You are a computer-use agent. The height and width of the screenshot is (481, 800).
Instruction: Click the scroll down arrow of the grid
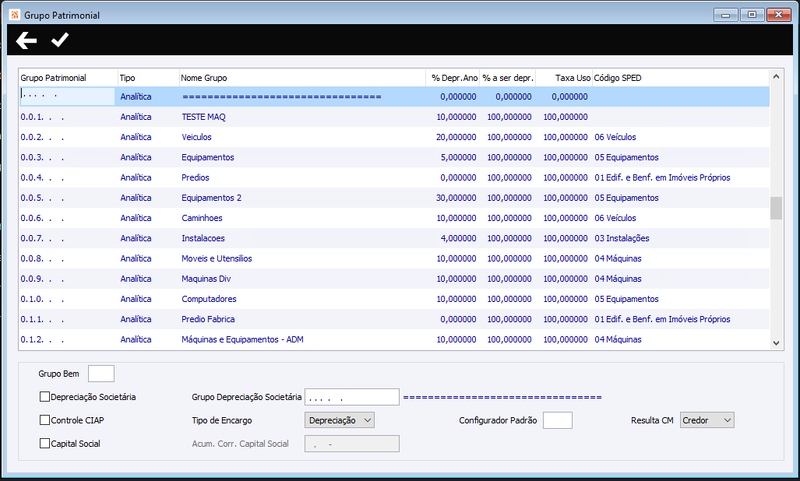(x=776, y=343)
